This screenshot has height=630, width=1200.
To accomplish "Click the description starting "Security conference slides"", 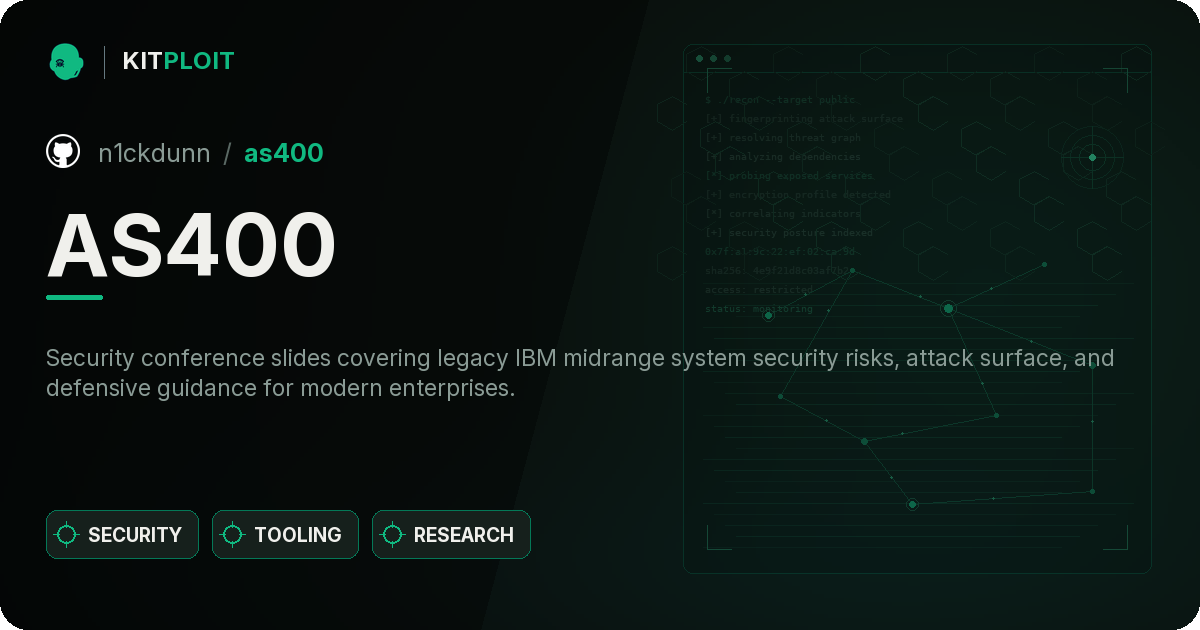I will [580, 373].
